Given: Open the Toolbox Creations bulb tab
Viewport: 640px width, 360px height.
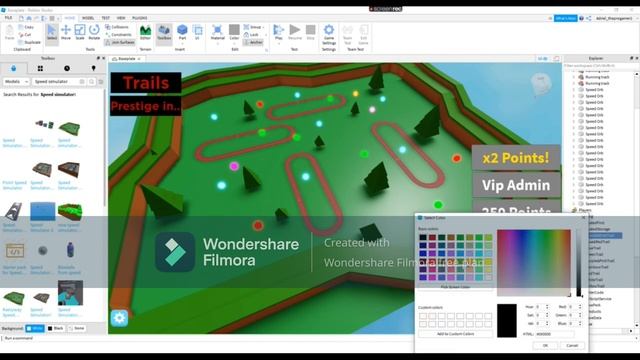Looking at the screenshot, I should (93, 68).
